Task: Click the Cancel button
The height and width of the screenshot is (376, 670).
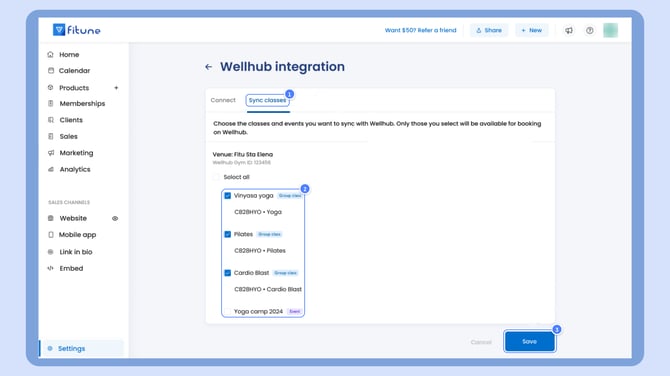Action: (481, 342)
